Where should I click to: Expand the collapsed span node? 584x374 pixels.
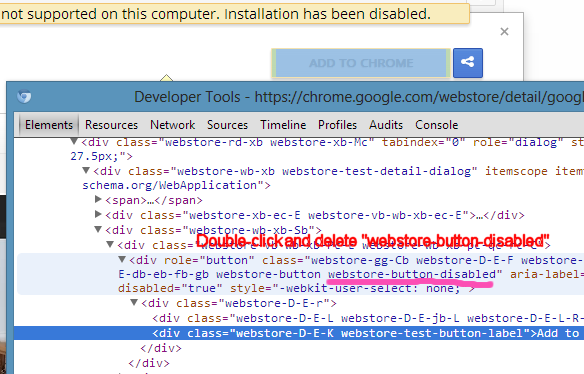coord(98,199)
